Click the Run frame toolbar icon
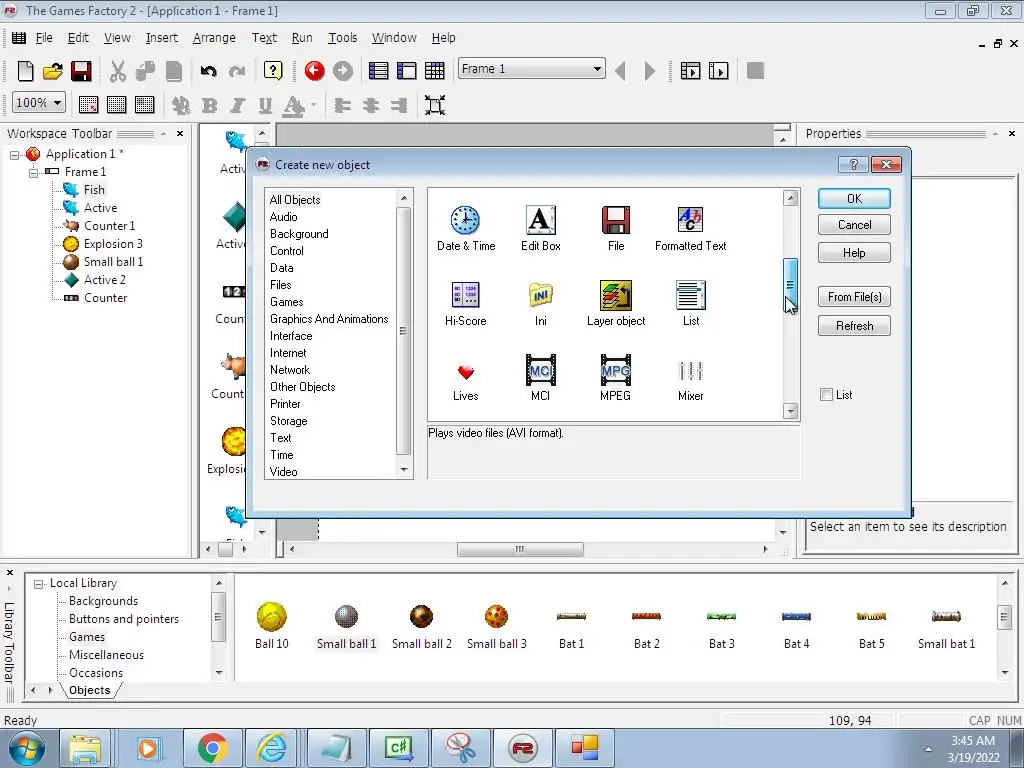 click(718, 71)
